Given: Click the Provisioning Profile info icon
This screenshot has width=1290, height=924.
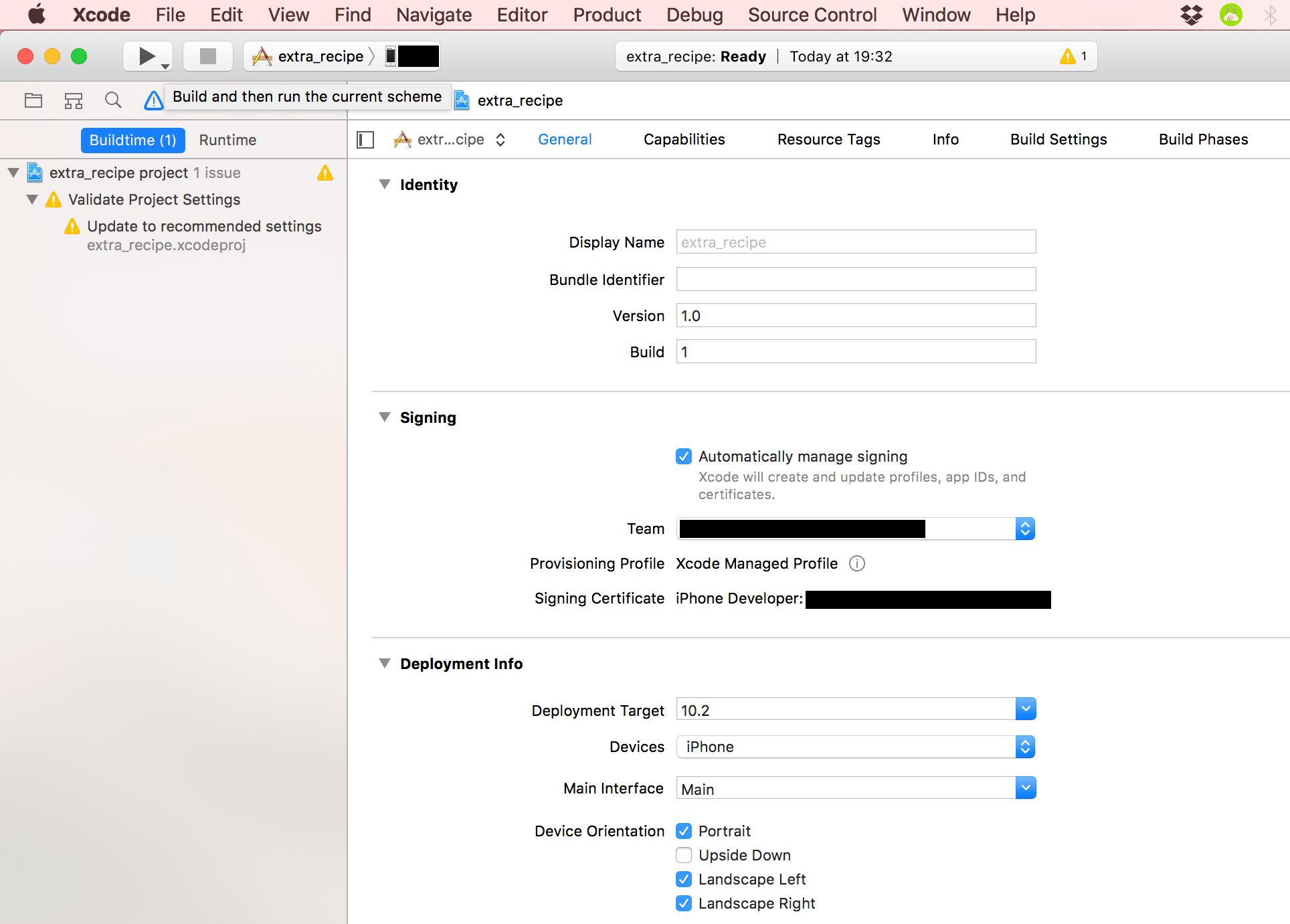Looking at the screenshot, I should 856,563.
